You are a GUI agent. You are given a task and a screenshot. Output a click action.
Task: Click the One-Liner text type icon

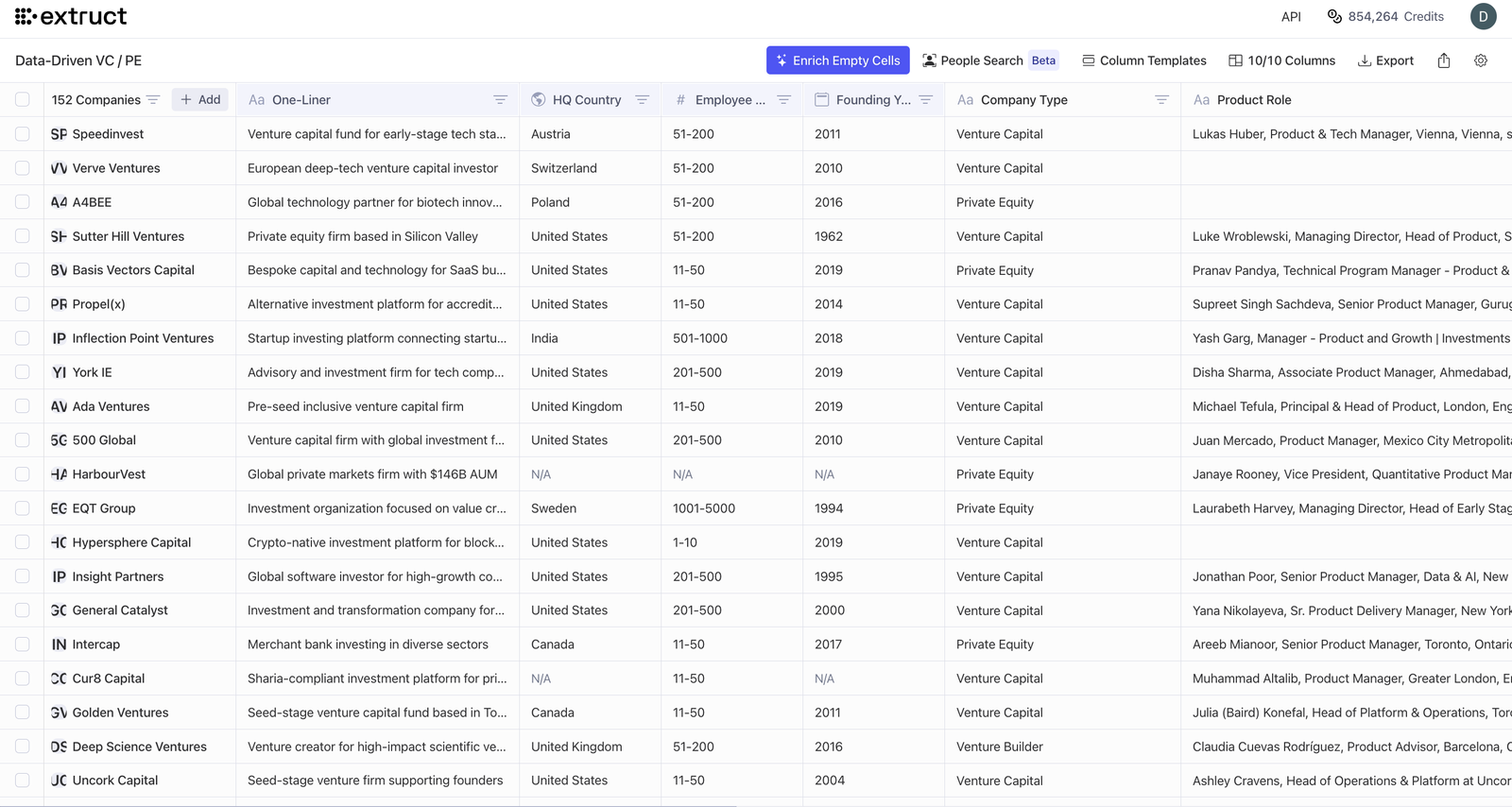[x=256, y=99]
